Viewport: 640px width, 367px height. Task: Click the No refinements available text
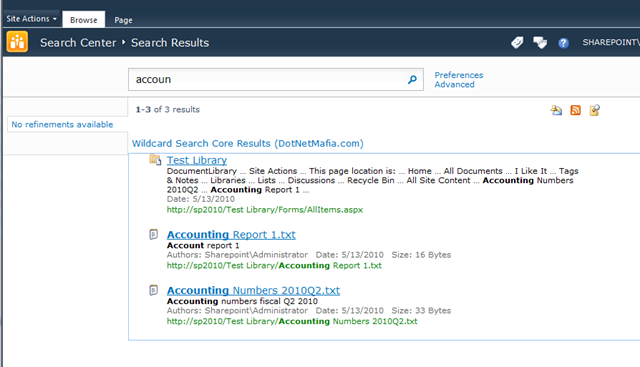point(62,125)
